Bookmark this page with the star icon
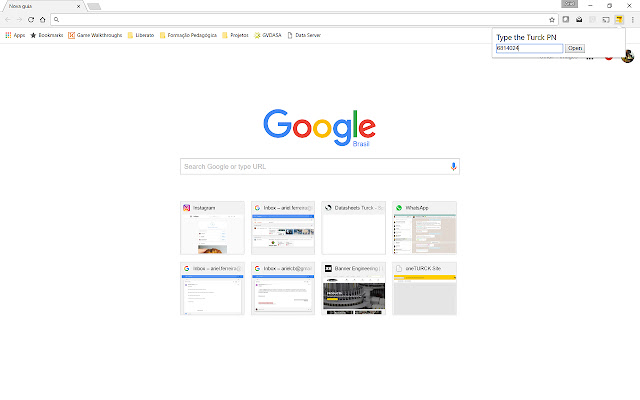Viewport: 640px width, 400px height. pyautogui.click(x=552, y=20)
